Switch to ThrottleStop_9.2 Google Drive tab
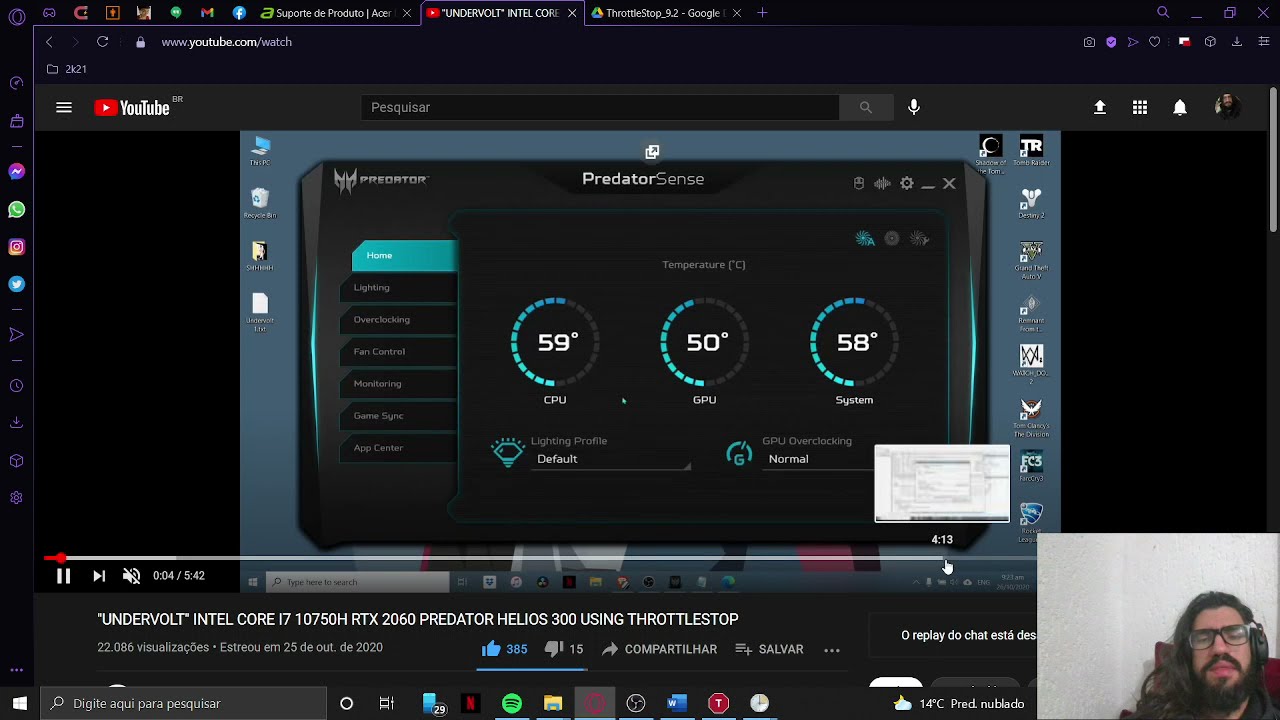This screenshot has height=720, width=1280. click(x=666, y=13)
